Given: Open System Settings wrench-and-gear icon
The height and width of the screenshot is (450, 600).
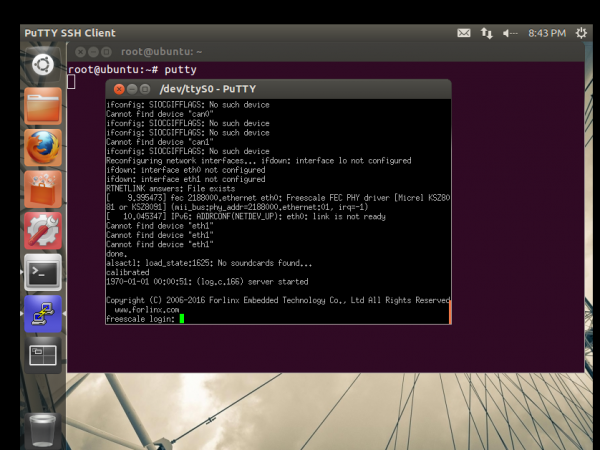Looking at the screenshot, I should [x=43, y=230].
